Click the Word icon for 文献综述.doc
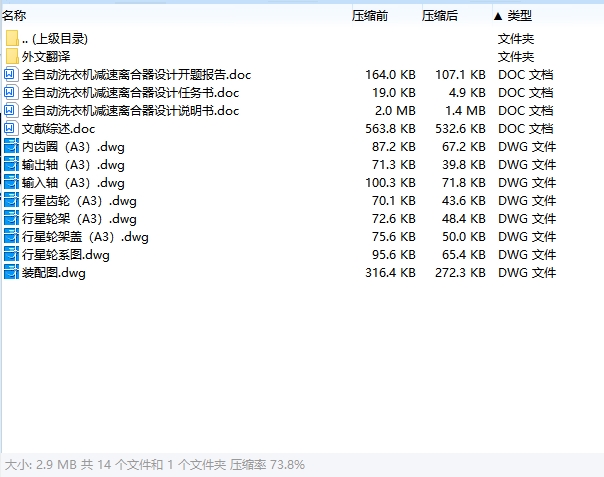The image size is (604, 477). point(10,128)
